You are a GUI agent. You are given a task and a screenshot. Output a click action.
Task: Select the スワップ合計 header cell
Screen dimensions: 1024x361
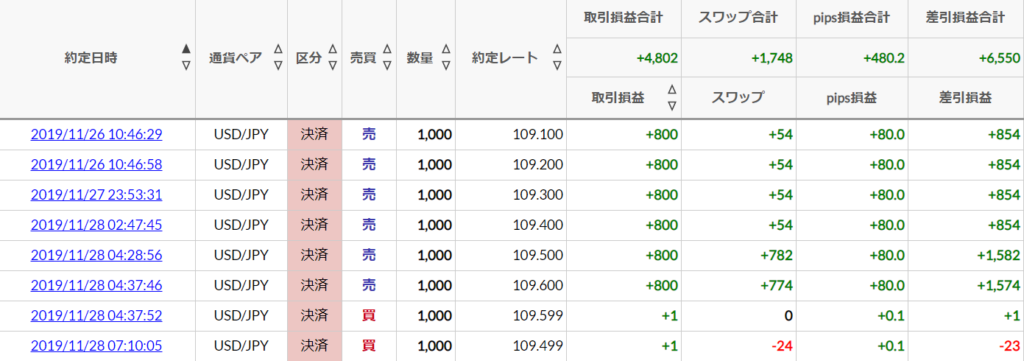(x=739, y=18)
